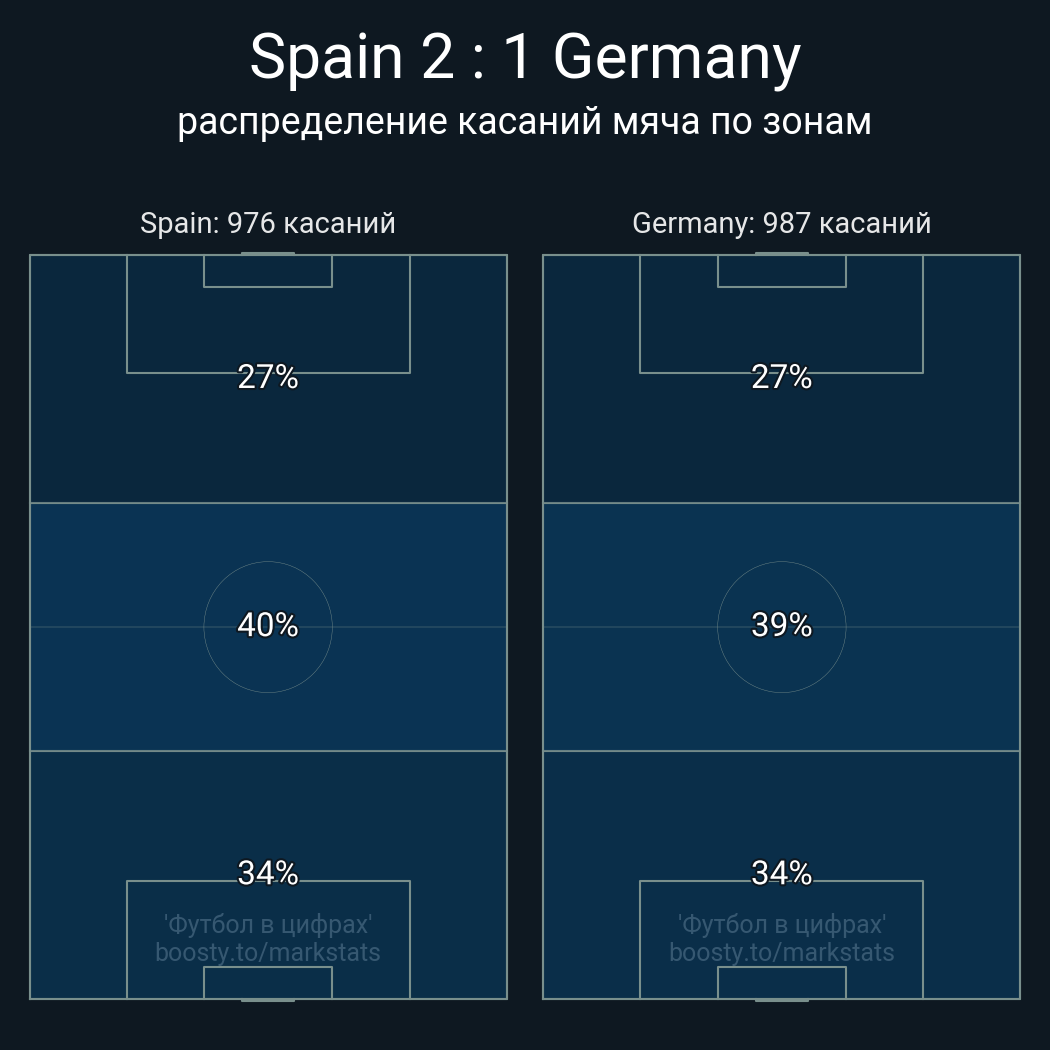Viewport: 1050px width, 1050px height.
Task: Click Germany's 27% attacking third value
Action: tap(781, 377)
